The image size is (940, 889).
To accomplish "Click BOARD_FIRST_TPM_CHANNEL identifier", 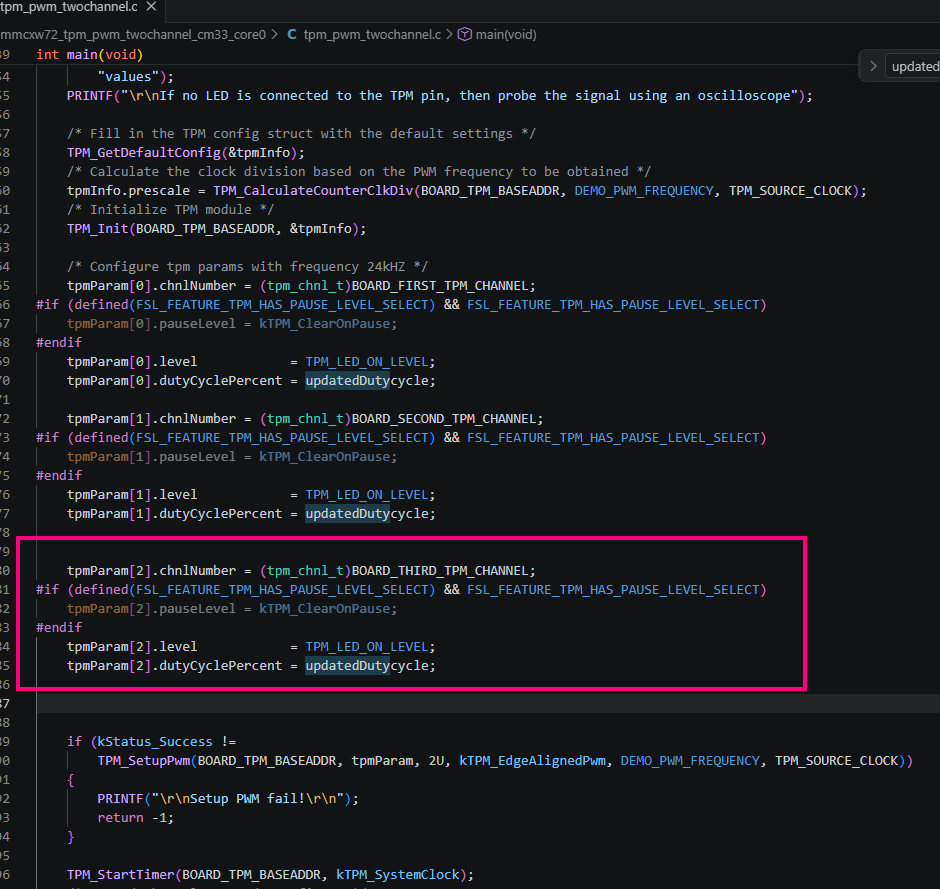I will pos(439,286).
